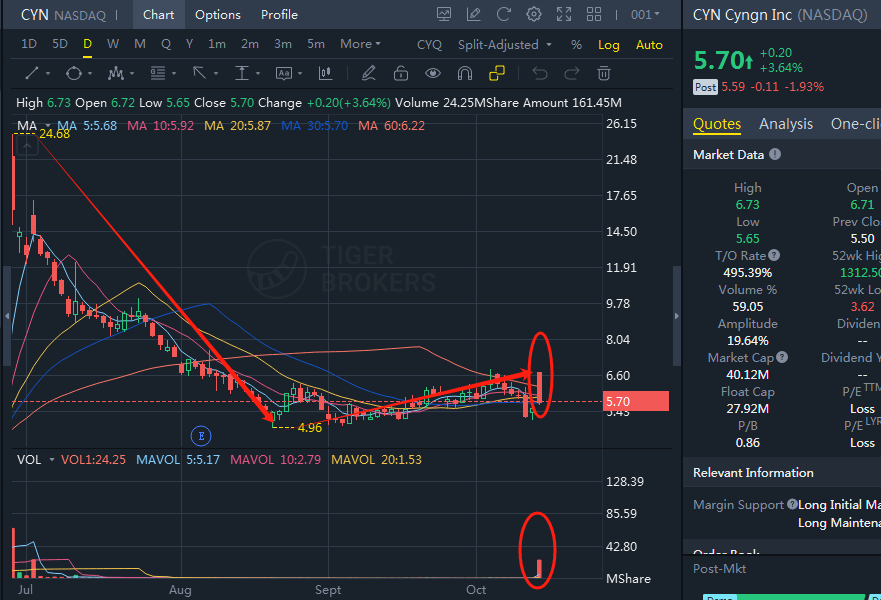Select the 5D timeframe
The width and height of the screenshot is (881, 600).
pyautogui.click(x=60, y=44)
